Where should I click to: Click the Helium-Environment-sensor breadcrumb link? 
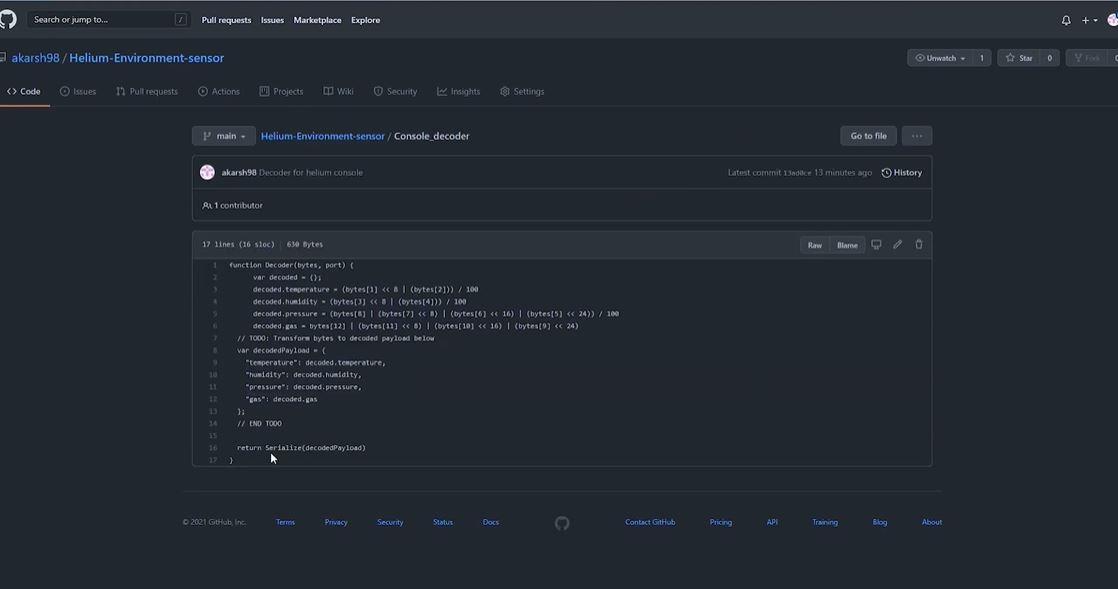(x=322, y=136)
